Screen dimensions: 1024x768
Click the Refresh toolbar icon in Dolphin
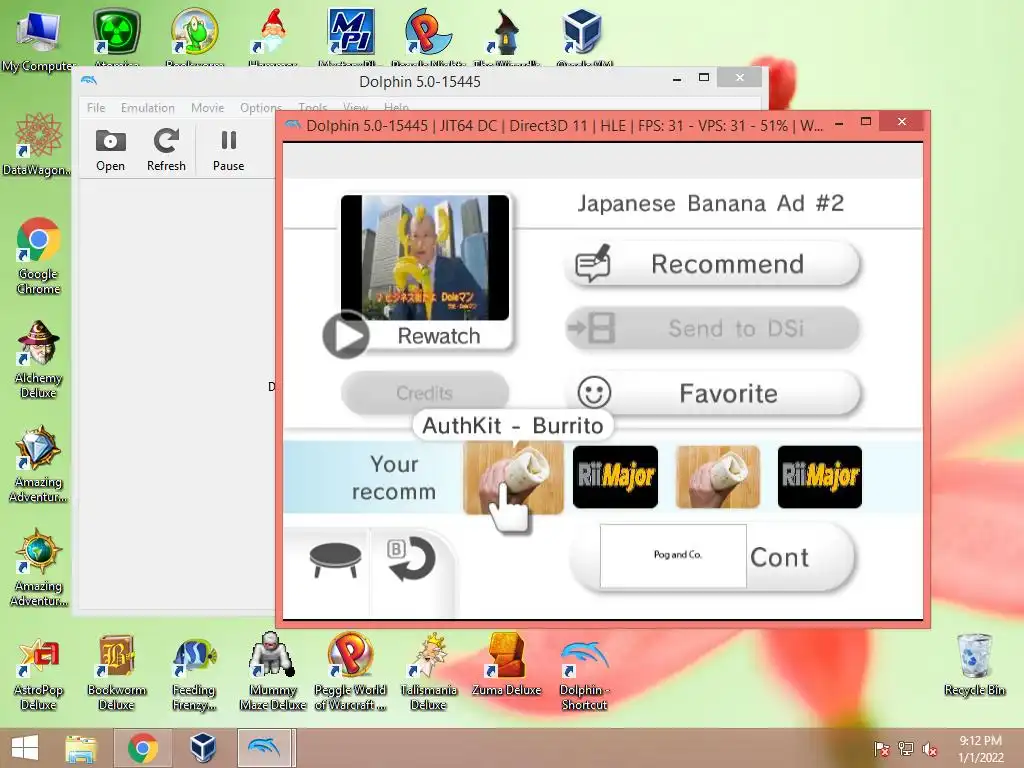166,150
